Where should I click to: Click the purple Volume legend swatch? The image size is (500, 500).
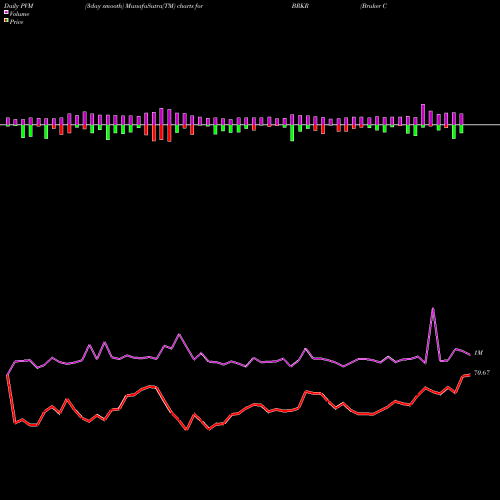tap(6, 12)
